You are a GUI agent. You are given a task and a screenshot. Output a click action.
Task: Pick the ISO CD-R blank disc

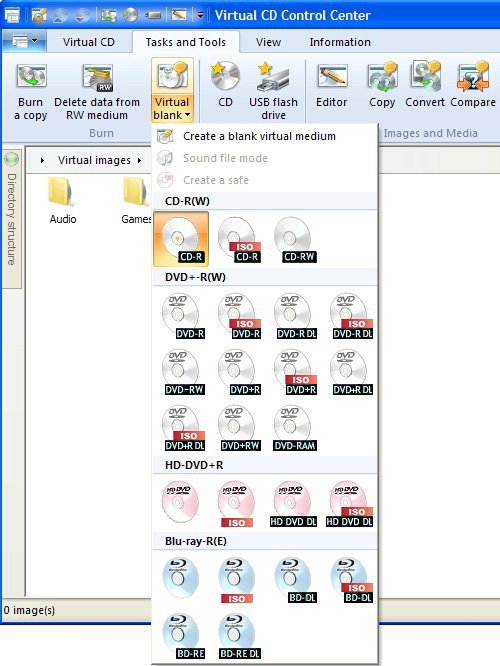[239, 240]
